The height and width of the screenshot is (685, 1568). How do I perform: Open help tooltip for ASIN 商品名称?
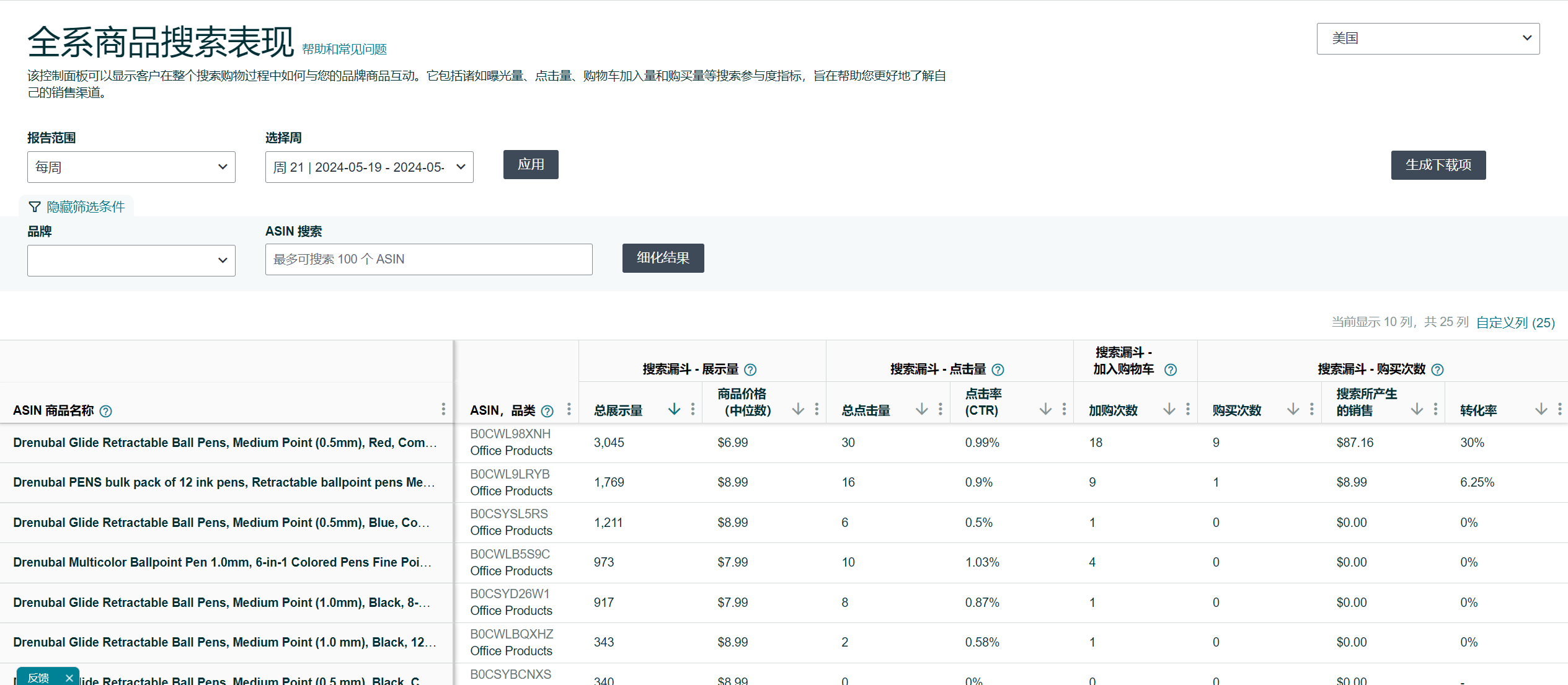click(106, 411)
